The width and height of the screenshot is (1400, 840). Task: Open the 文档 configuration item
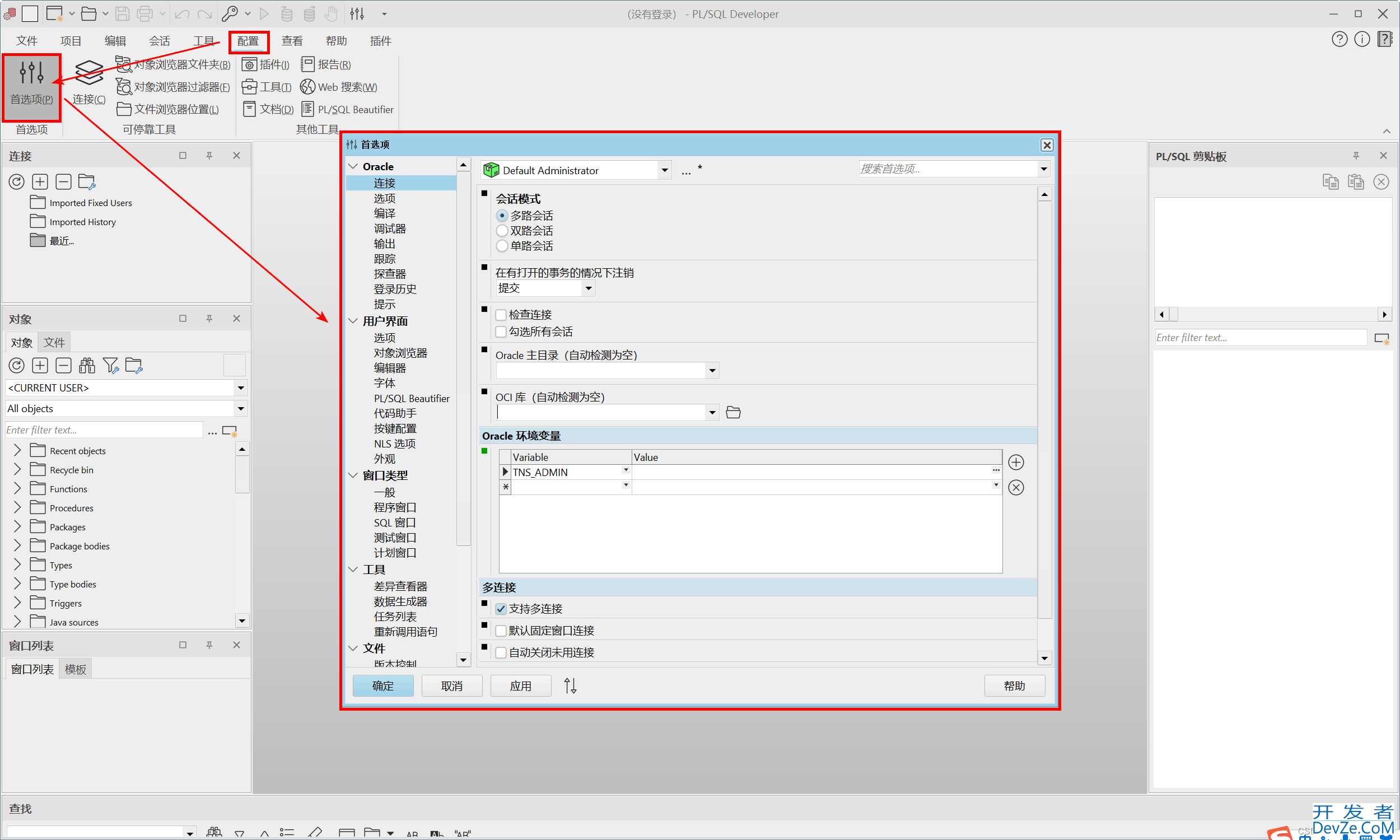tap(268, 109)
